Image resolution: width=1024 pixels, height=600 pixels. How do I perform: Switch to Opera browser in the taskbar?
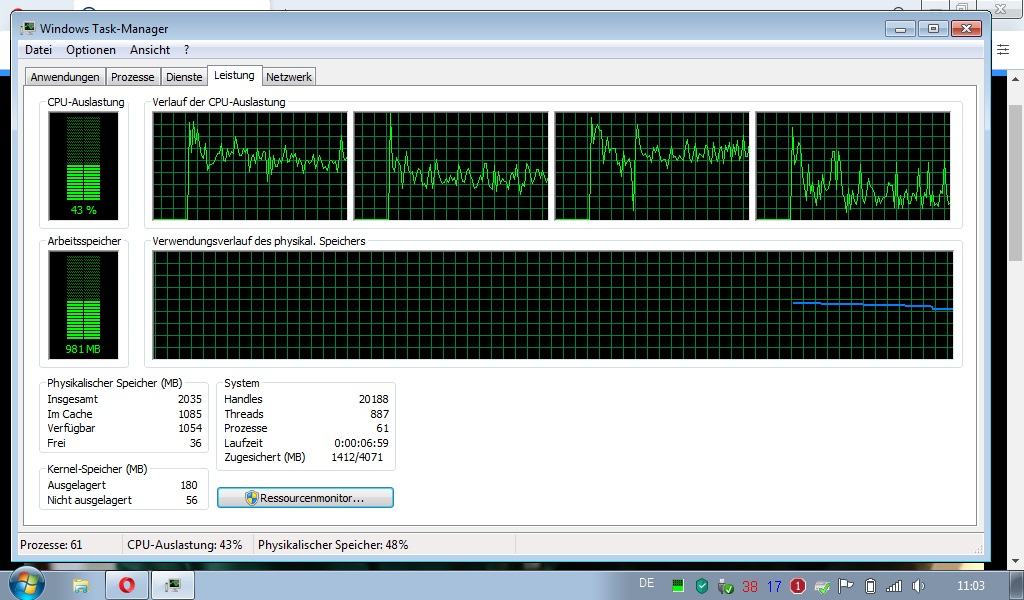click(x=127, y=585)
